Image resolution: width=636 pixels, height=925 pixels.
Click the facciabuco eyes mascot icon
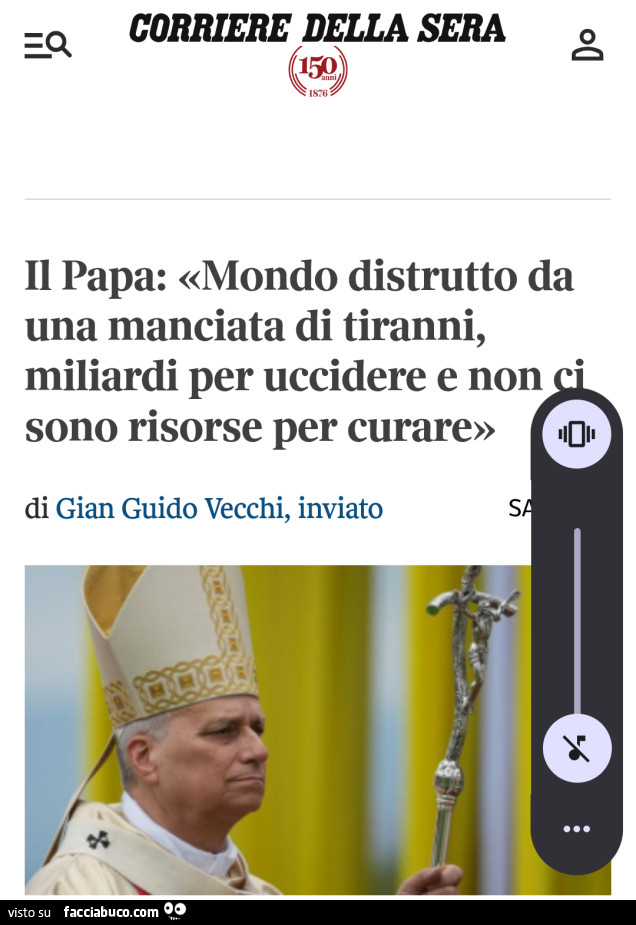click(175, 911)
